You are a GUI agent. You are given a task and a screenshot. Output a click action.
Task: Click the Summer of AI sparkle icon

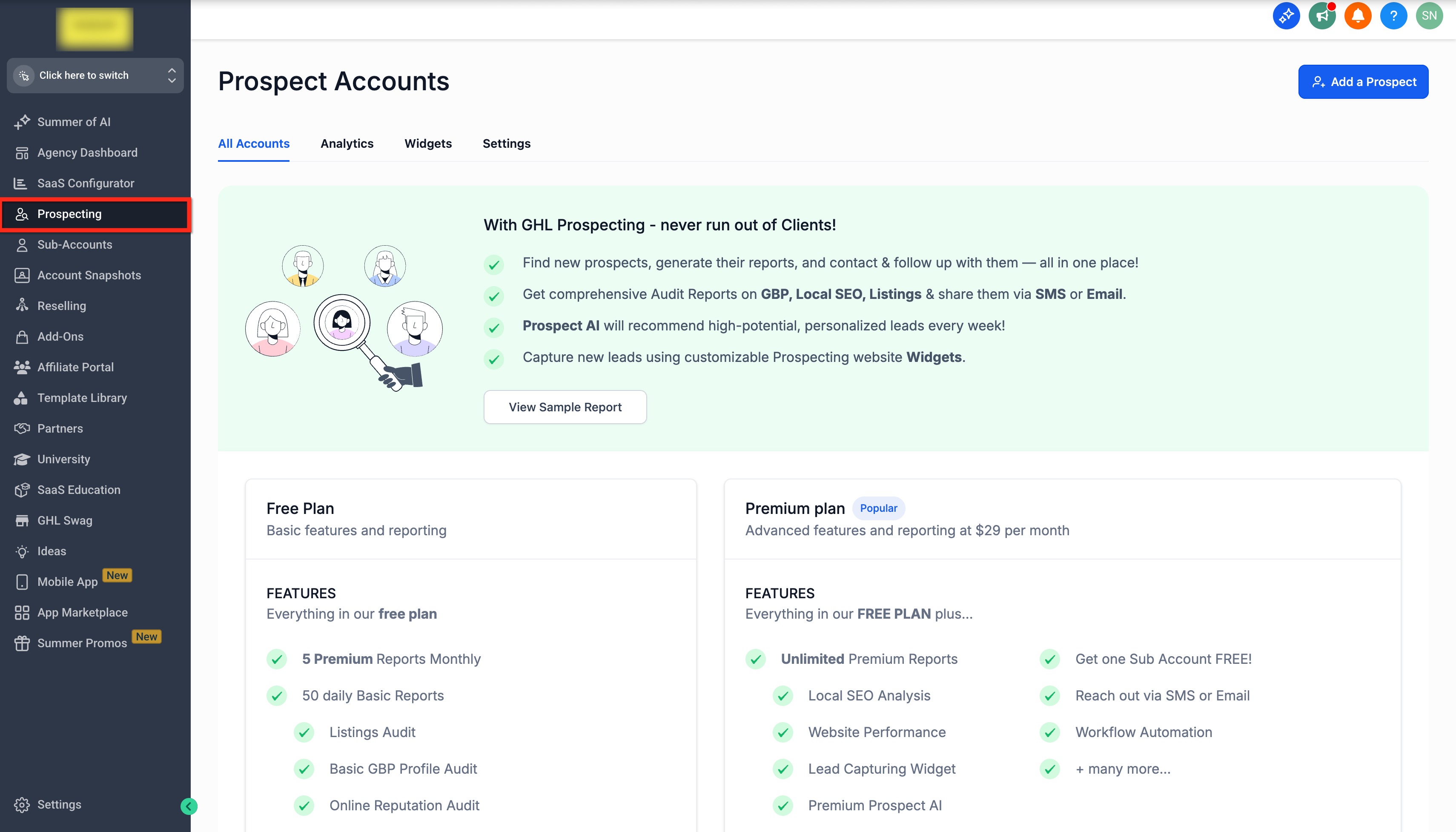coord(22,122)
